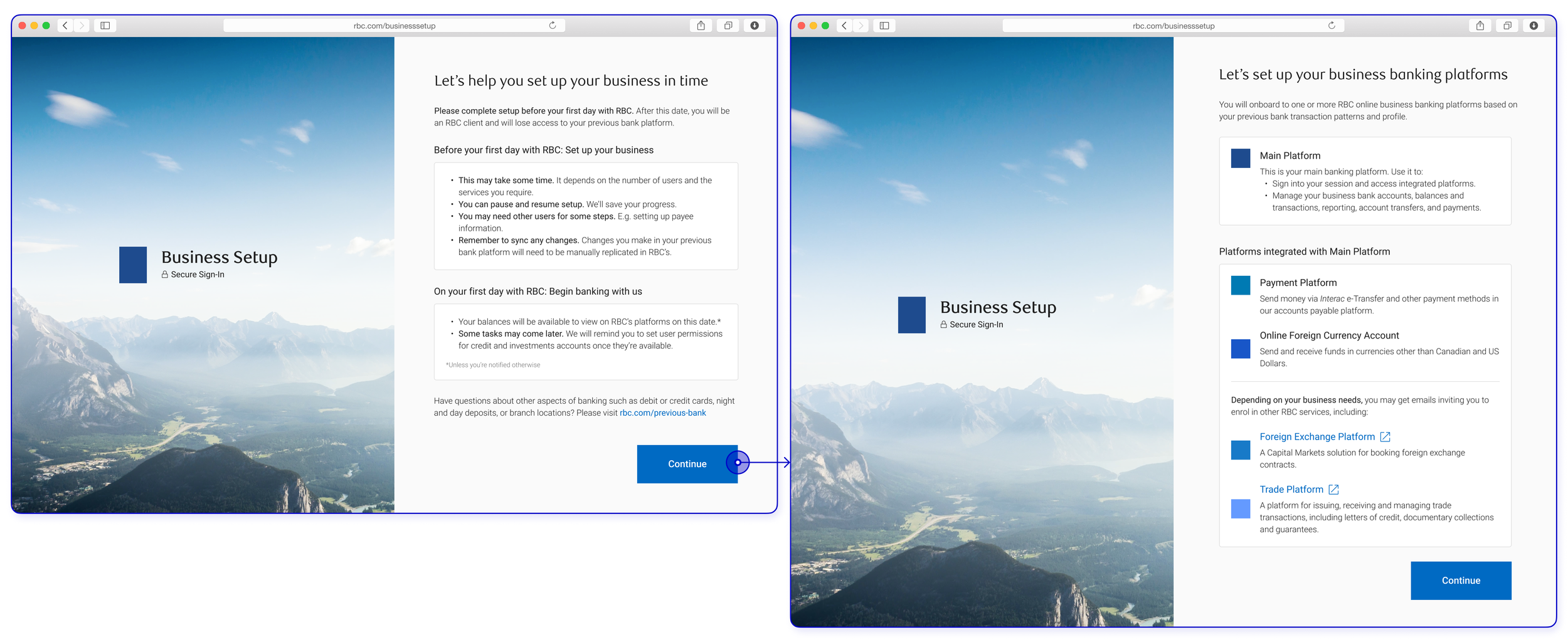
Task: Toggle the sidebar in left browser window
Action: [x=105, y=26]
